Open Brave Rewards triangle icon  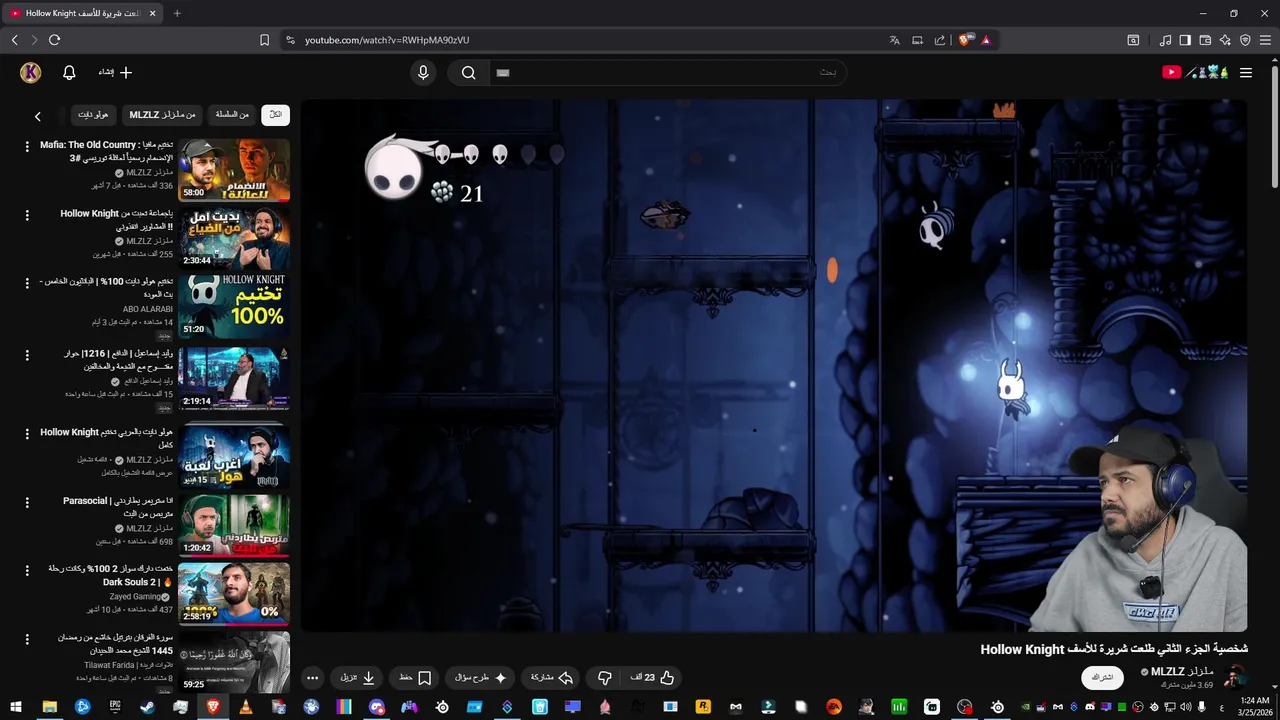(x=986, y=40)
